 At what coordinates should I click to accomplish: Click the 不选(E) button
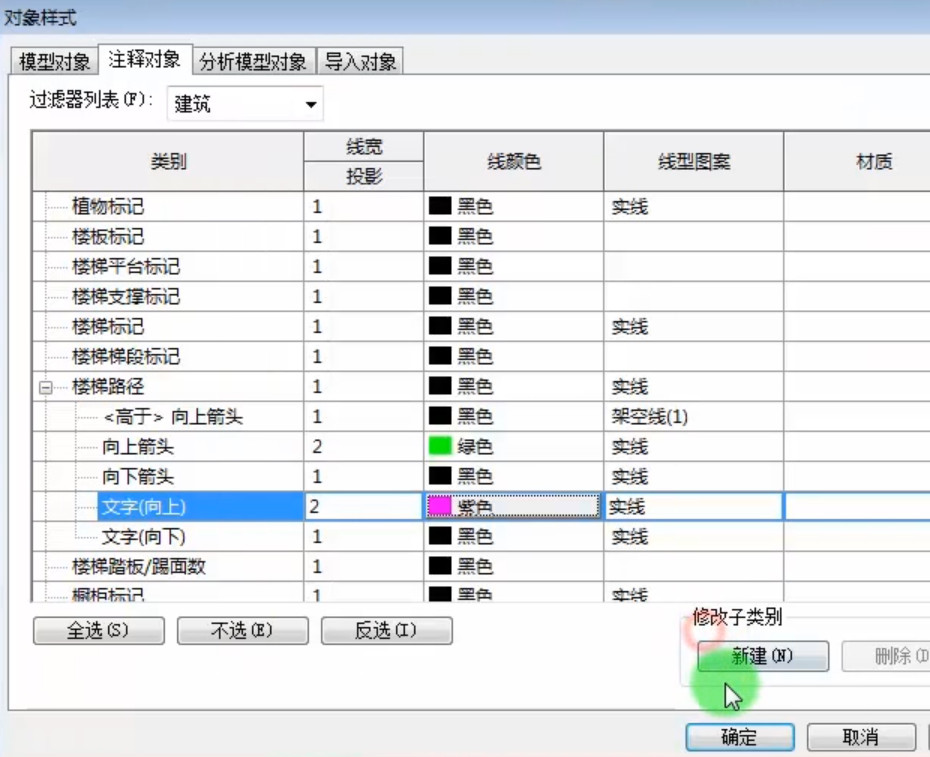pyautogui.click(x=243, y=630)
